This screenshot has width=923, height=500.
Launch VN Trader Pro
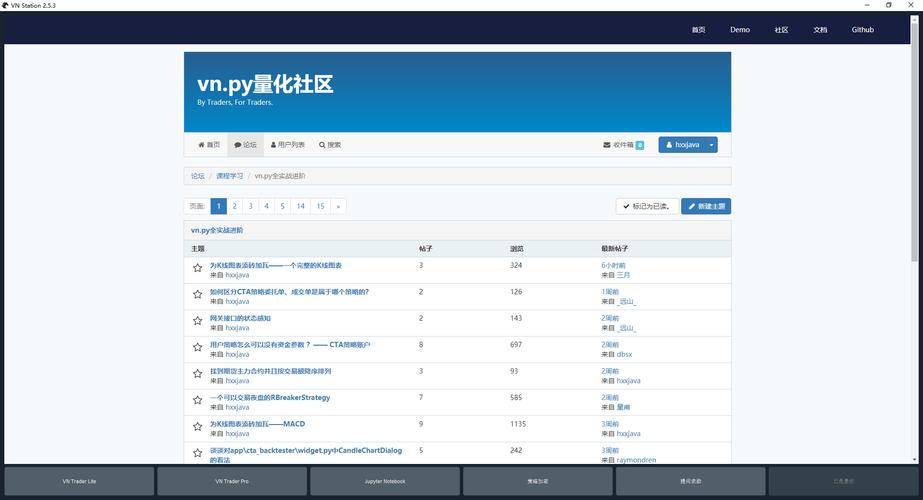coord(232,481)
